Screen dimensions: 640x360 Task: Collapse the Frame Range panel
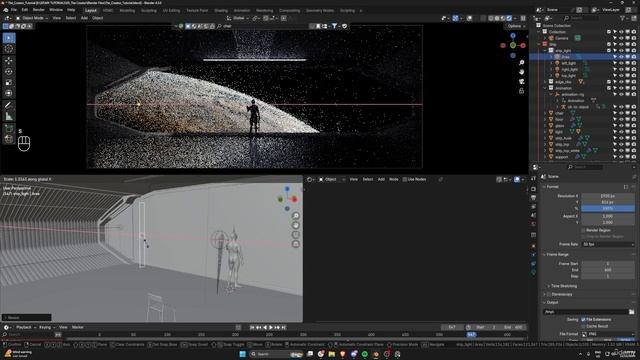(557, 254)
